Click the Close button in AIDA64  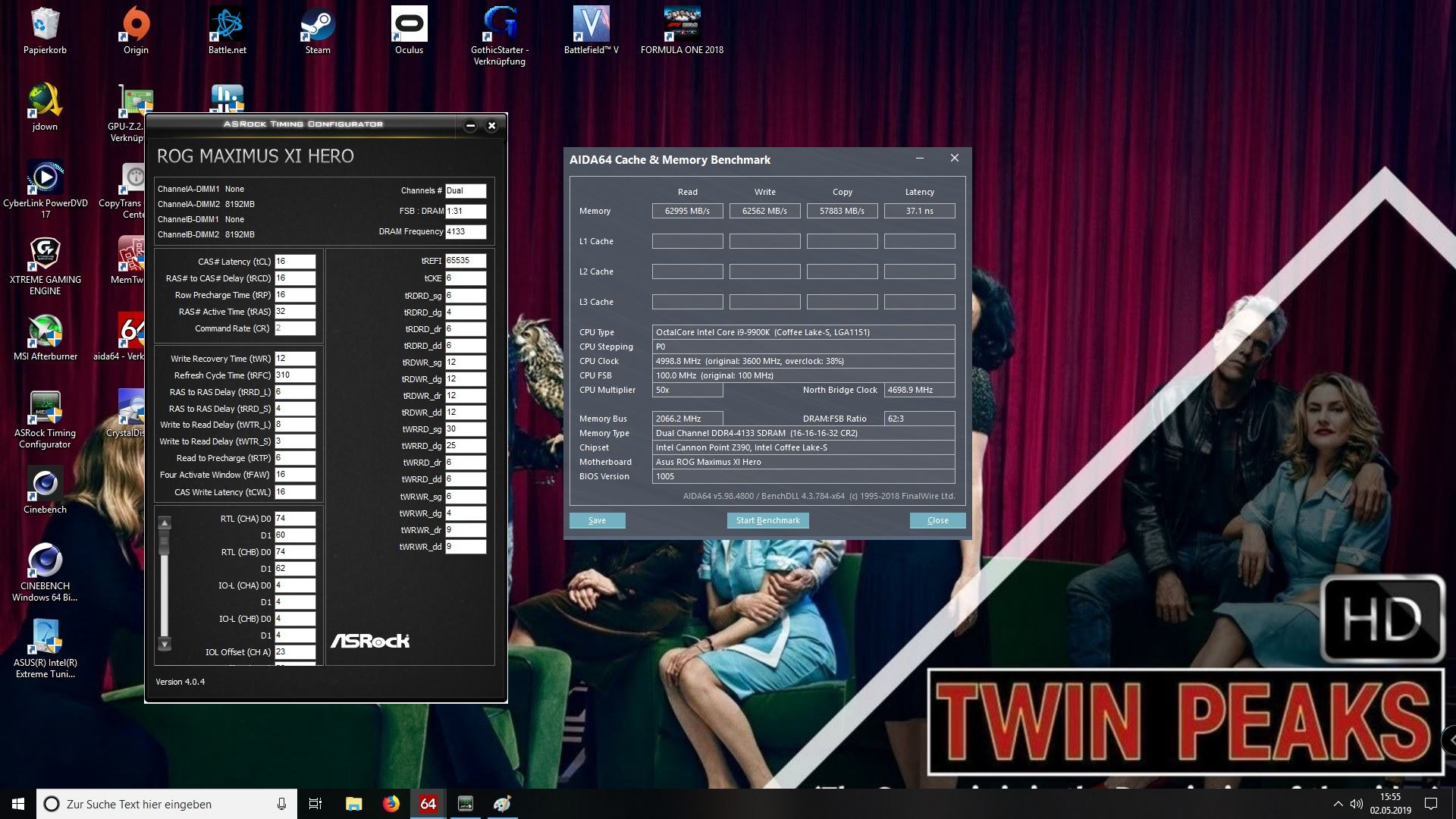[937, 520]
